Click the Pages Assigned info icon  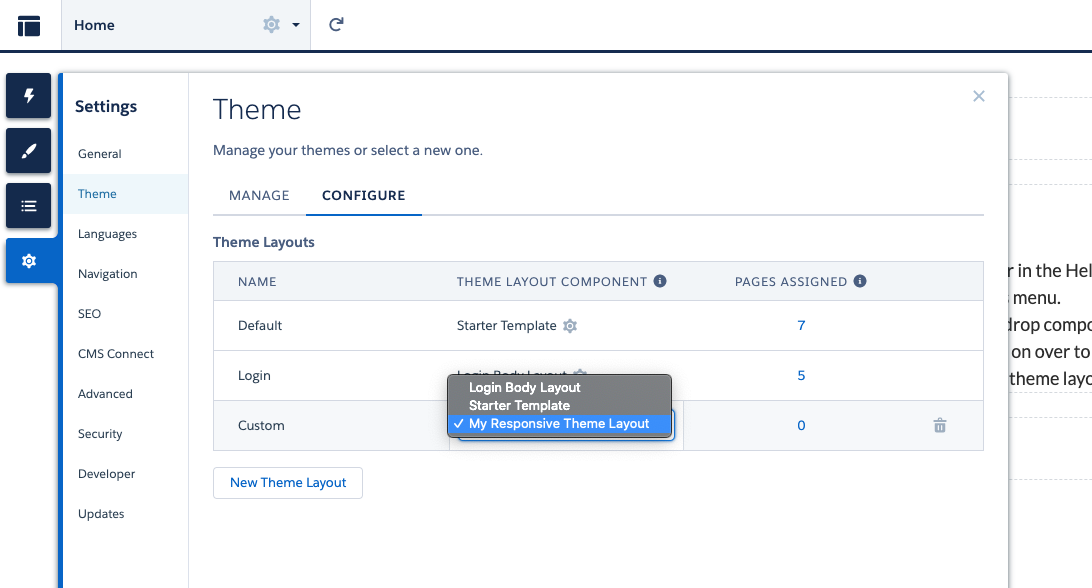coord(860,281)
